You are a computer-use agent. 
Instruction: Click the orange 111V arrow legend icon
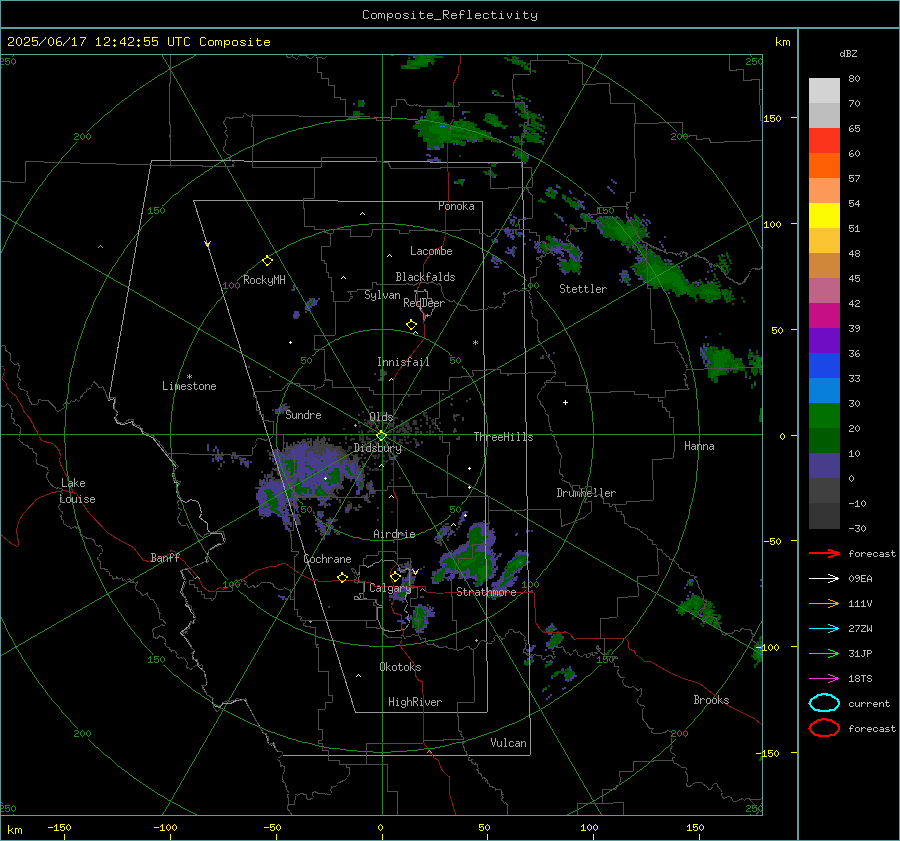(824, 603)
